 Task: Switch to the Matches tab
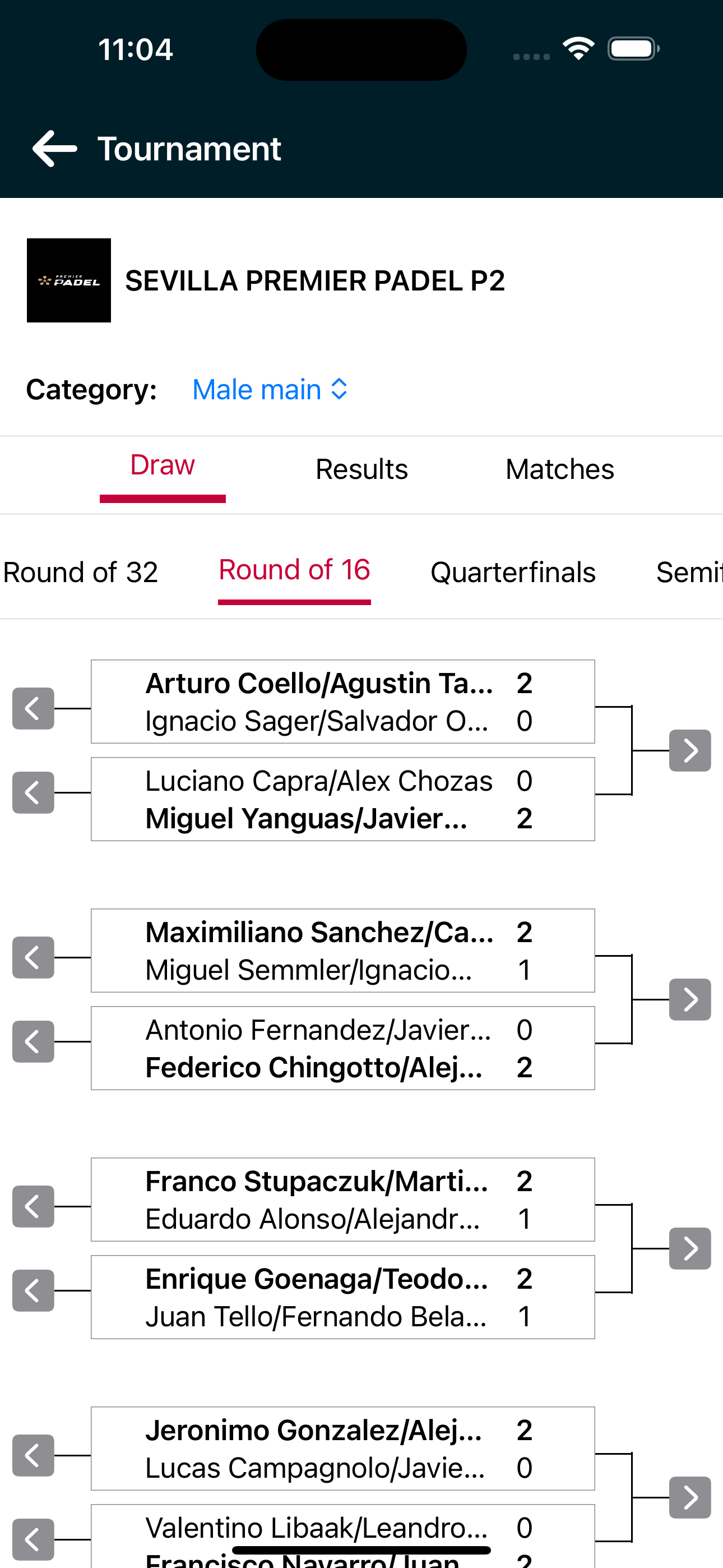click(x=560, y=469)
